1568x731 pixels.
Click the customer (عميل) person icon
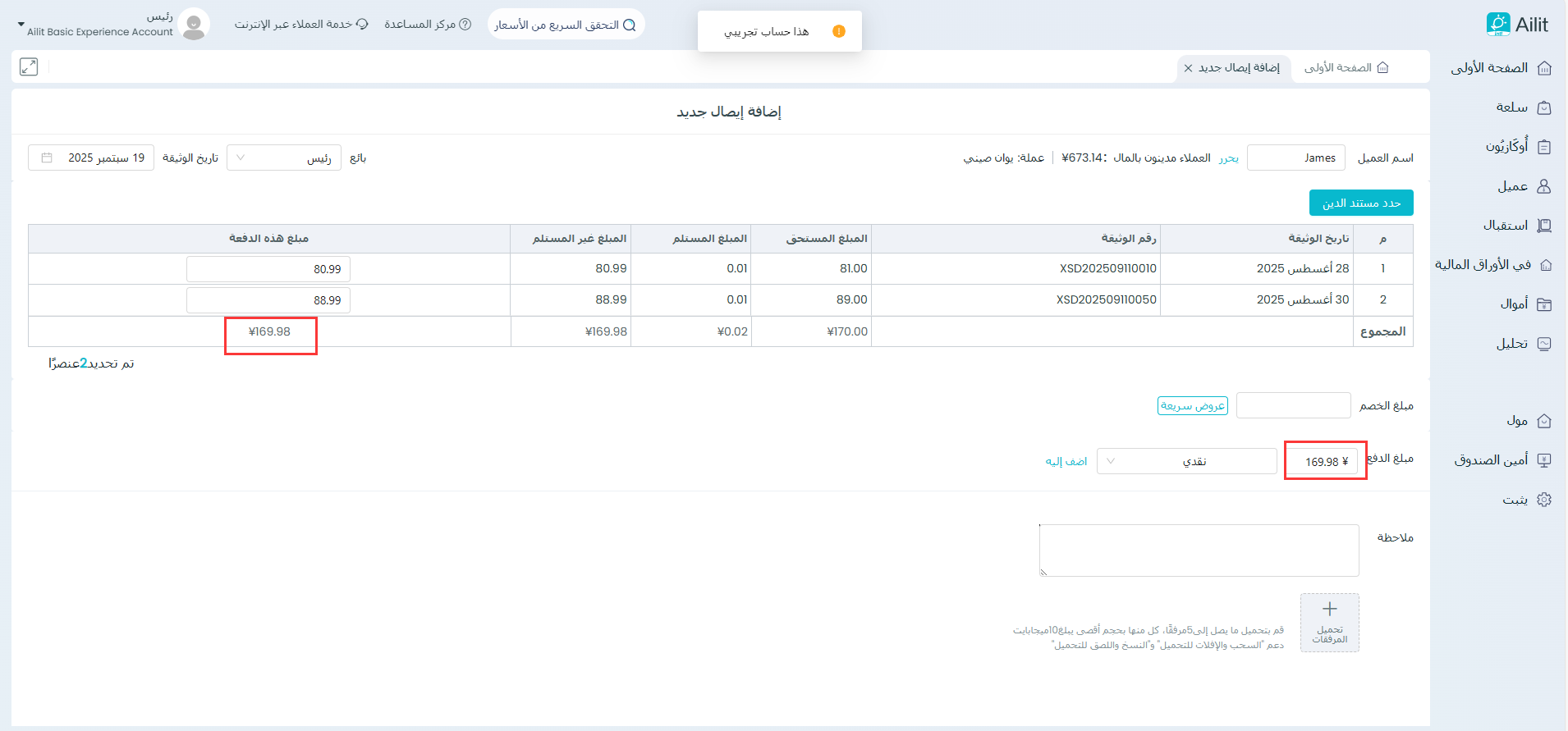tap(1544, 186)
